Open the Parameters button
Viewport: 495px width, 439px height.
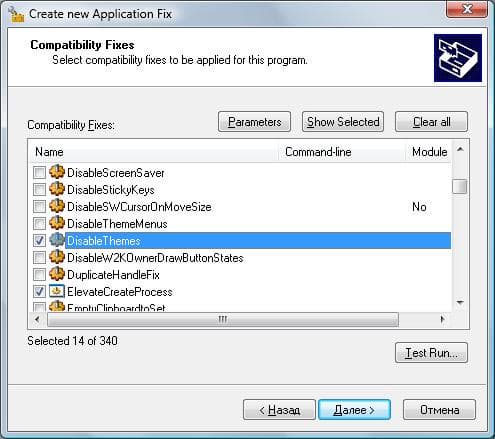254,122
